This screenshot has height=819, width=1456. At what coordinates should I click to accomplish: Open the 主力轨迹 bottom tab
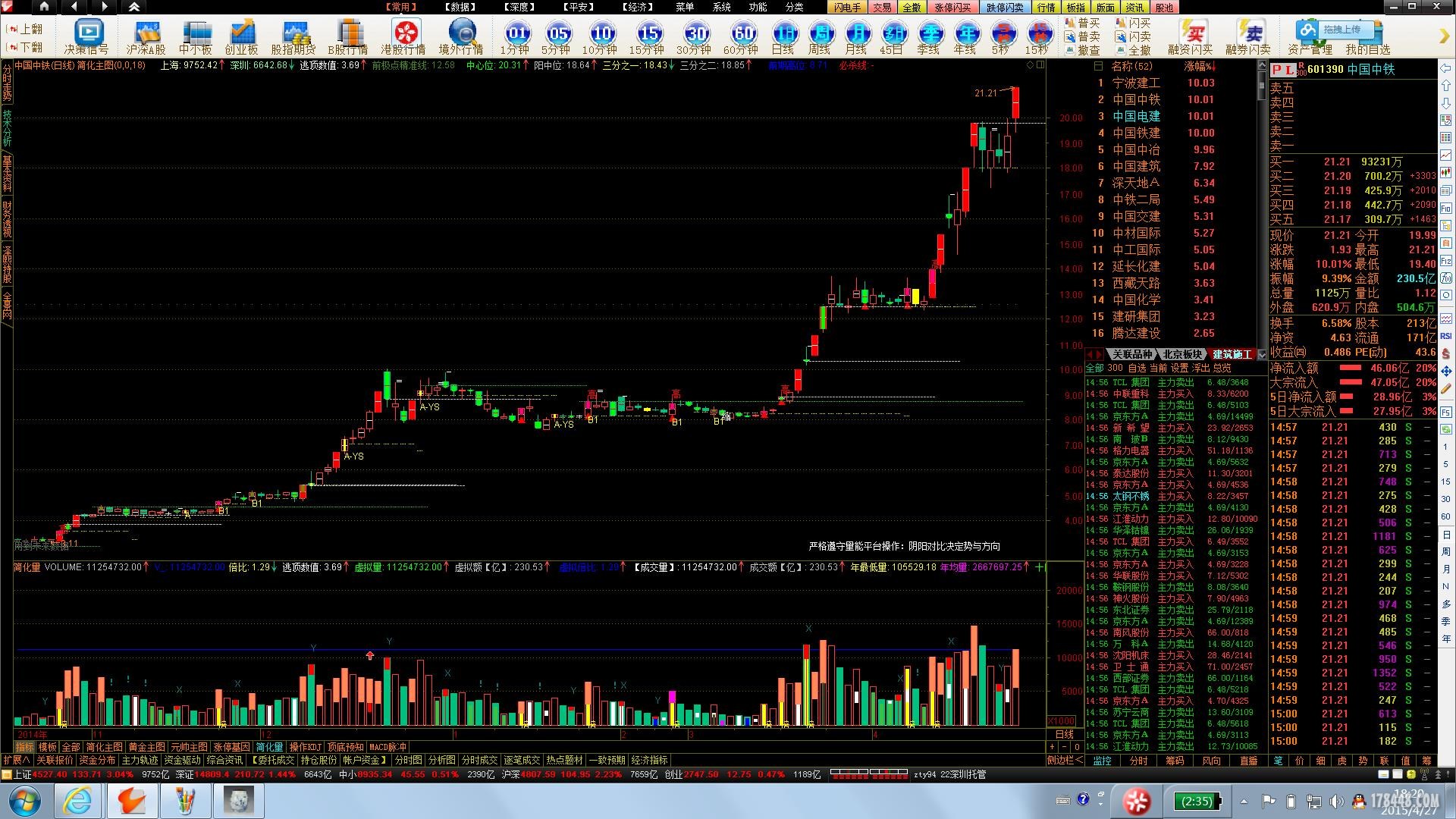point(140,760)
